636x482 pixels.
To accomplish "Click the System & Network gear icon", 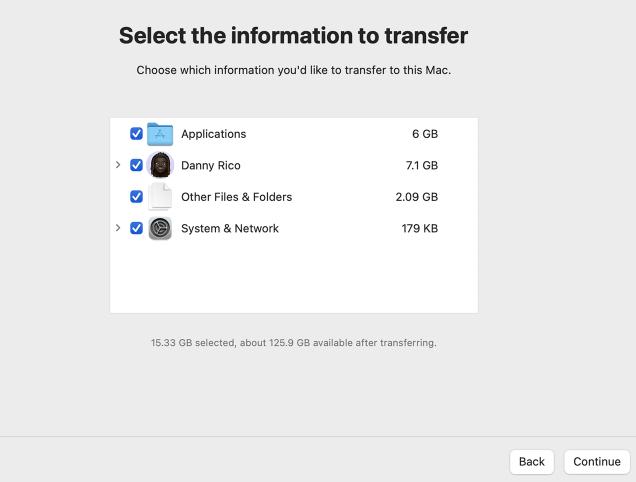I will 160,228.
